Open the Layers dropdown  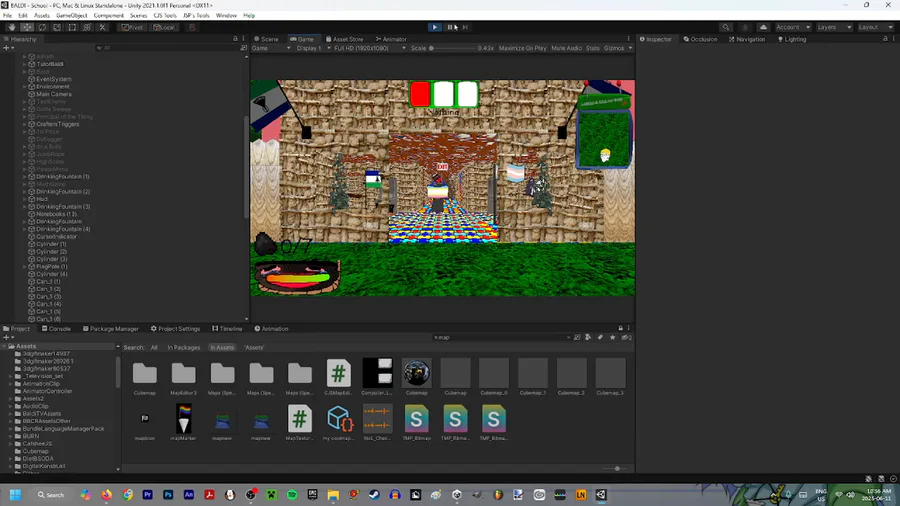834,27
